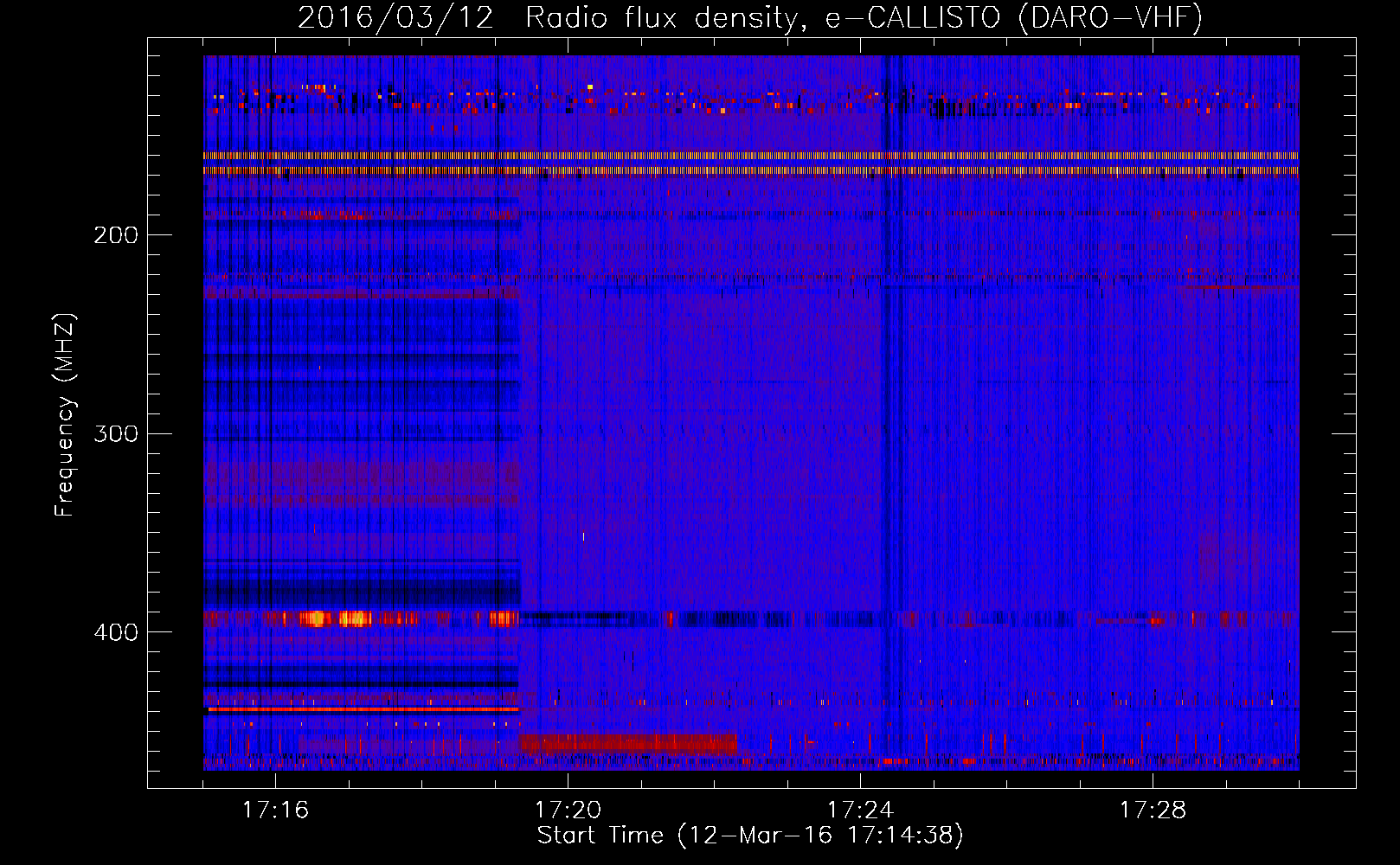Click the plot title text '2016/03/12 Radio flux density'

coord(549,18)
